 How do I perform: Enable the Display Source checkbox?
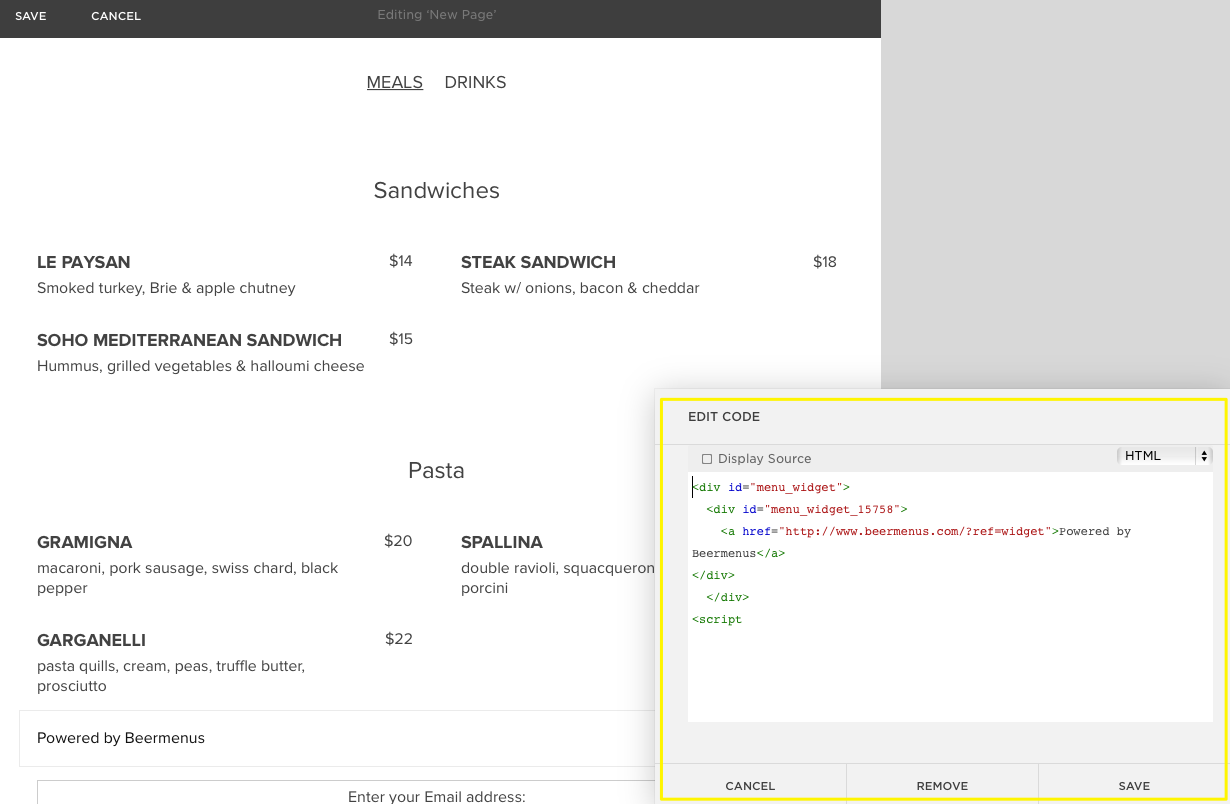[x=707, y=459]
